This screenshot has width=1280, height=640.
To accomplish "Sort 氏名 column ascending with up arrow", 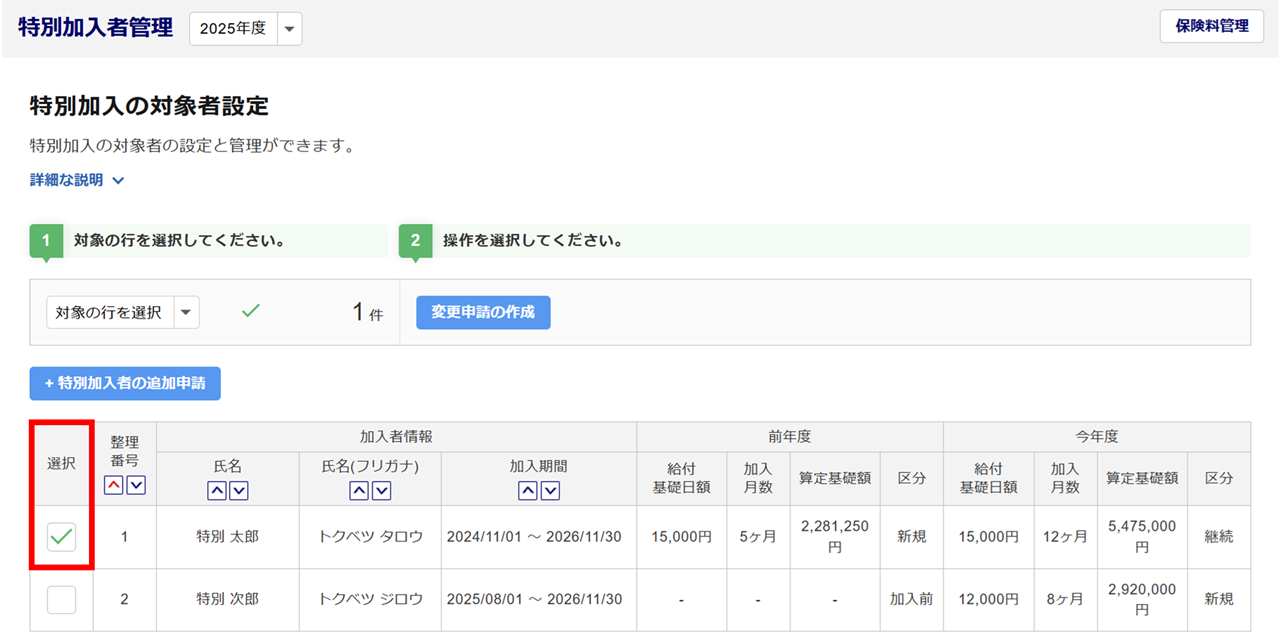I will [217, 490].
